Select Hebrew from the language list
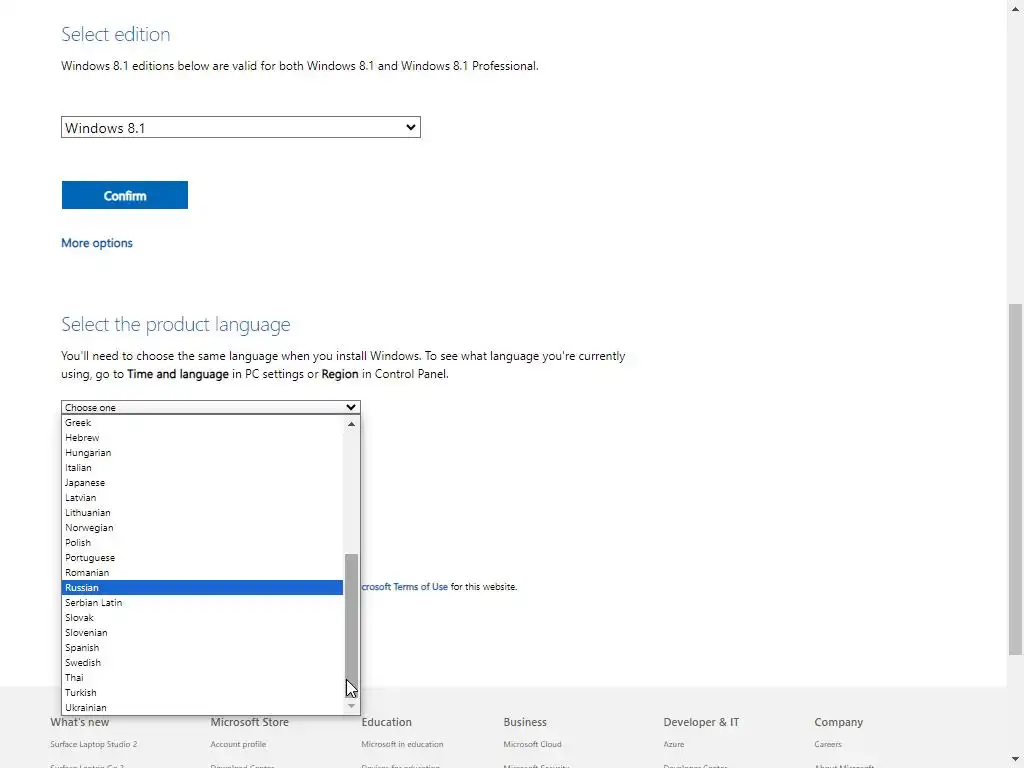The width and height of the screenshot is (1024, 768). coord(202,438)
